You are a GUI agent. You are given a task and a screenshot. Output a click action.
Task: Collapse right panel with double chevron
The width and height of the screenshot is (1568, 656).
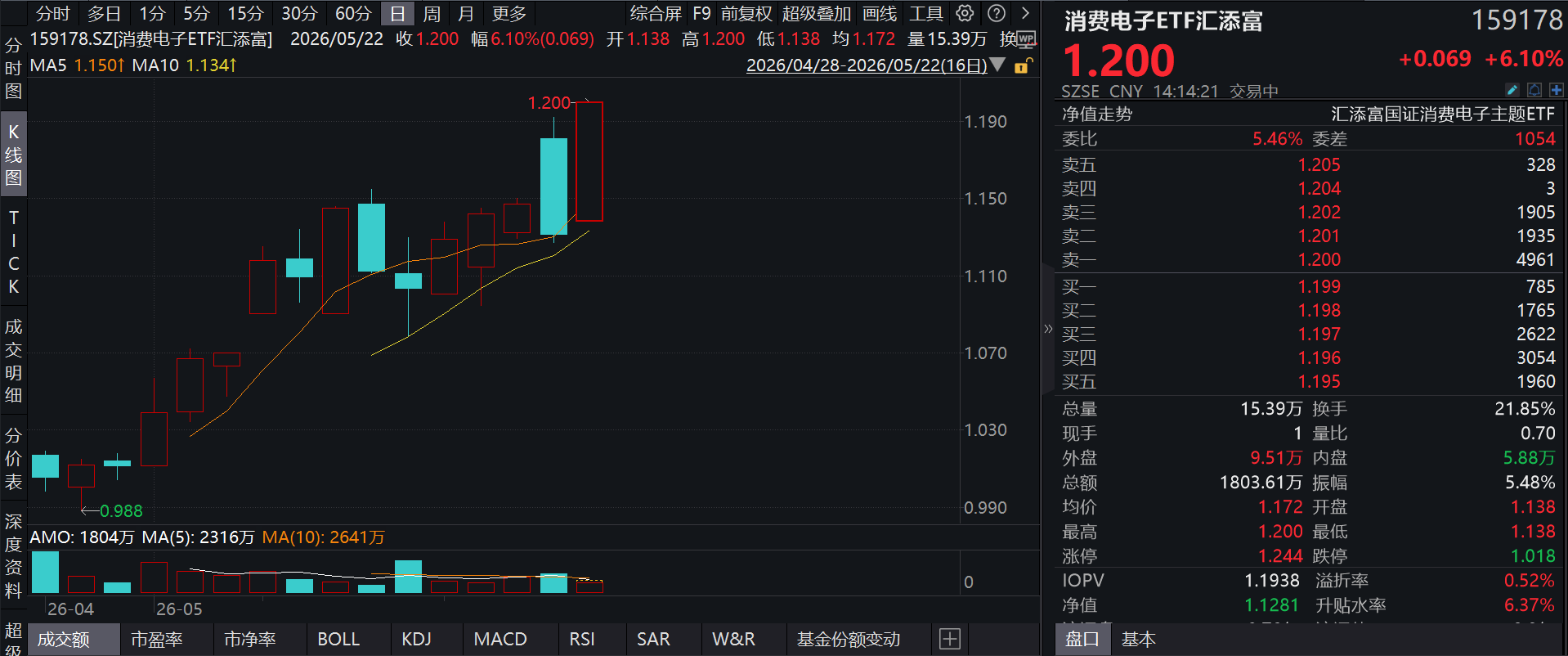point(1048,329)
